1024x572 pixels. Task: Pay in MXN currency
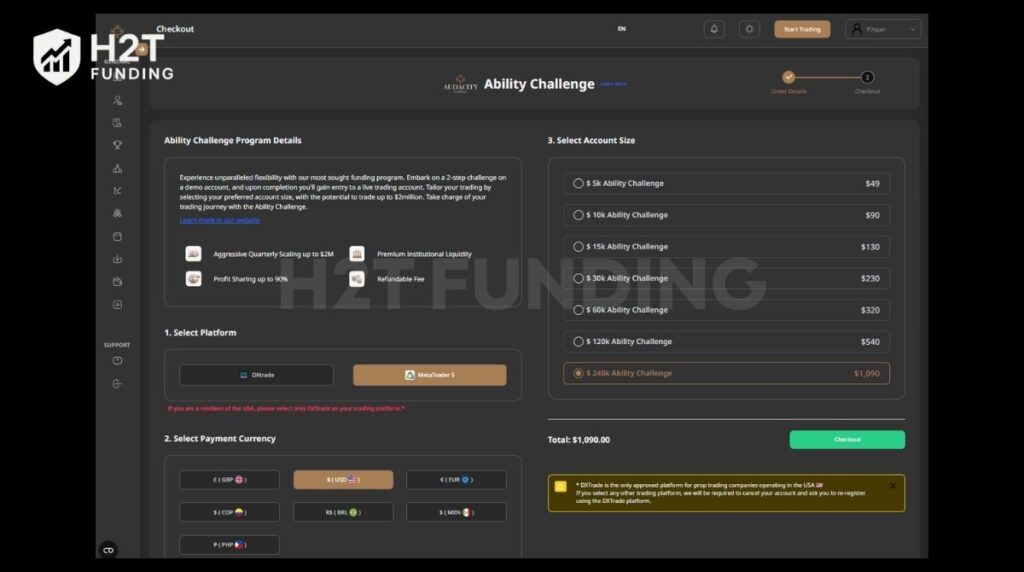pyautogui.click(x=456, y=512)
